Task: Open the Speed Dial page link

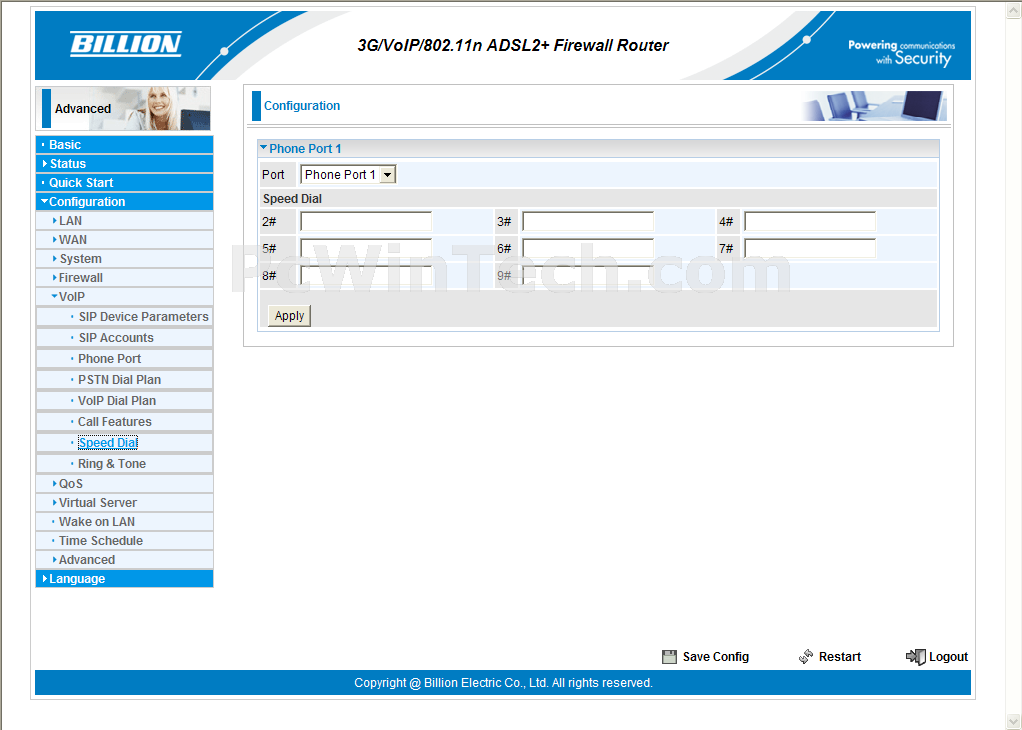Action: tap(108, 443)
